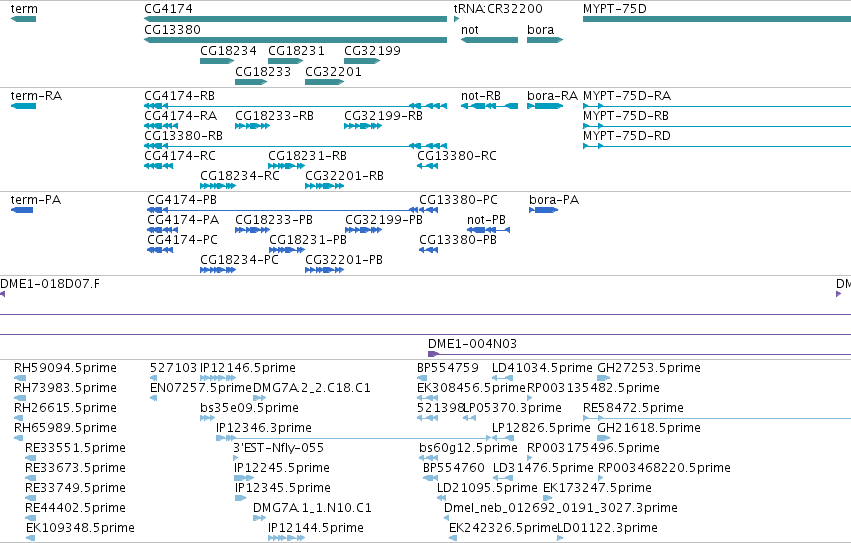Click the EK109348.5prime EST label
This screenshot has height=543, width=851.
[x=80, y=528]
